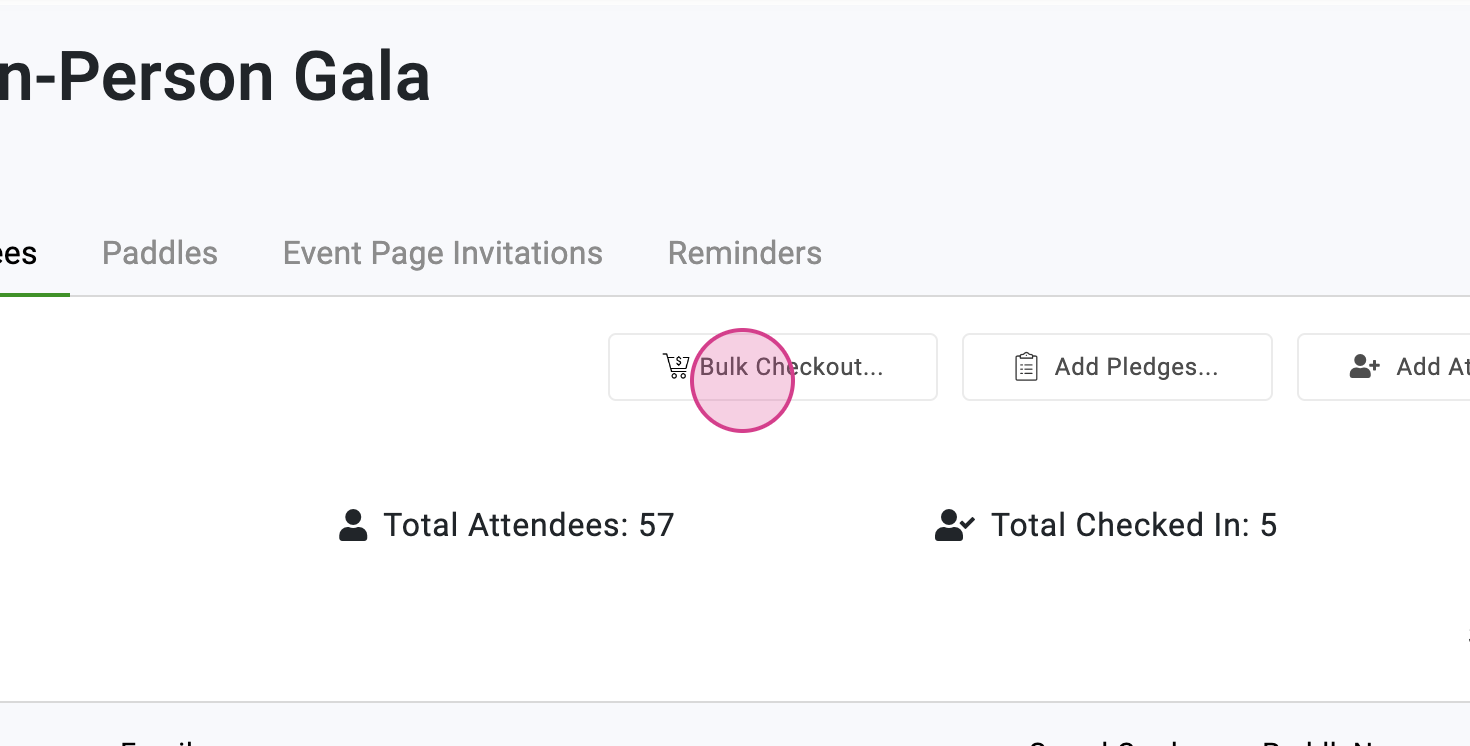The image size is (1470, 746).
Task: Click the clipboard icon on Add Pledges
Action: coord(1026,367)
